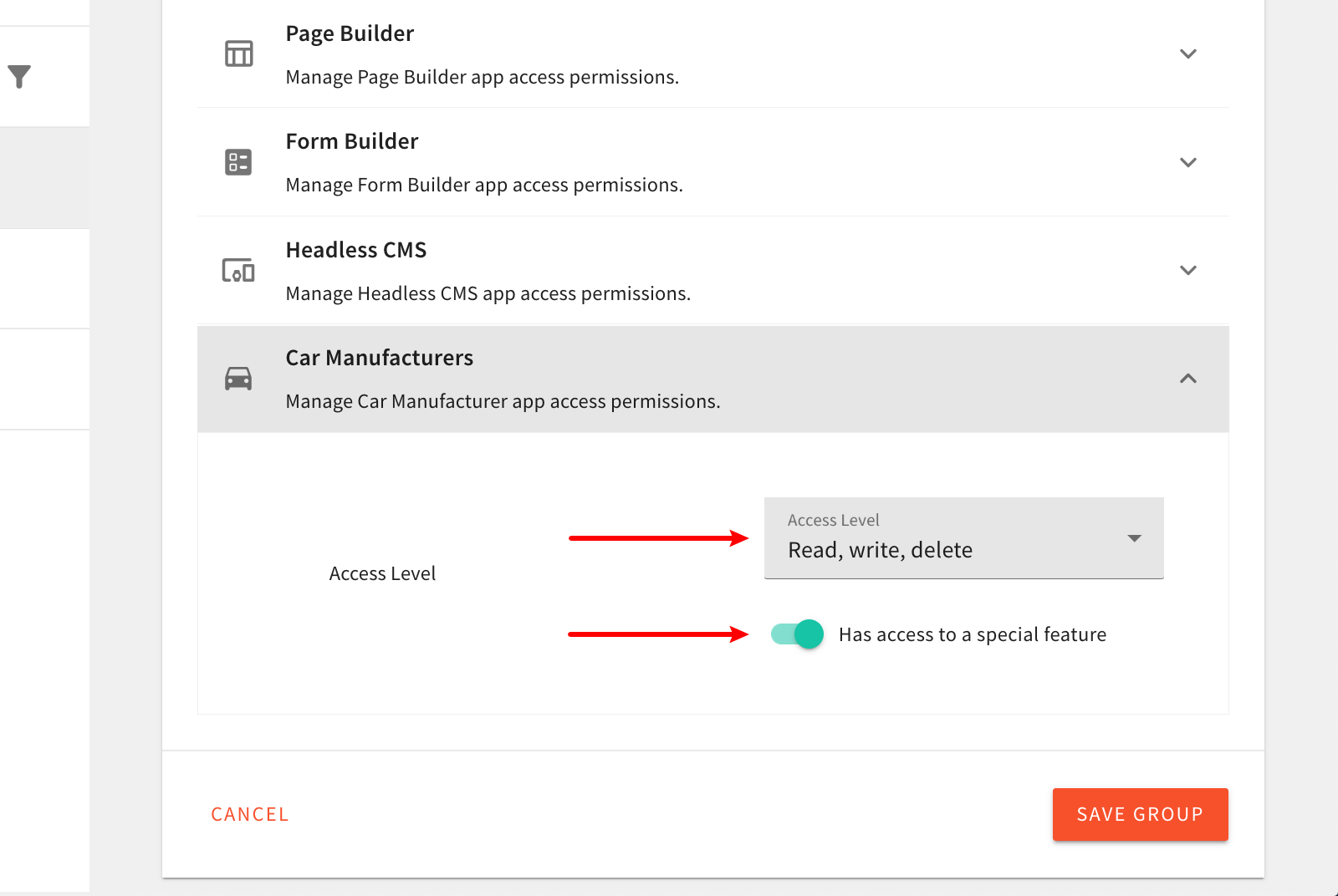
Task: Expand the Headless CMS permissions chevron
Action: pyautogui.click(x=1187, y=270)
